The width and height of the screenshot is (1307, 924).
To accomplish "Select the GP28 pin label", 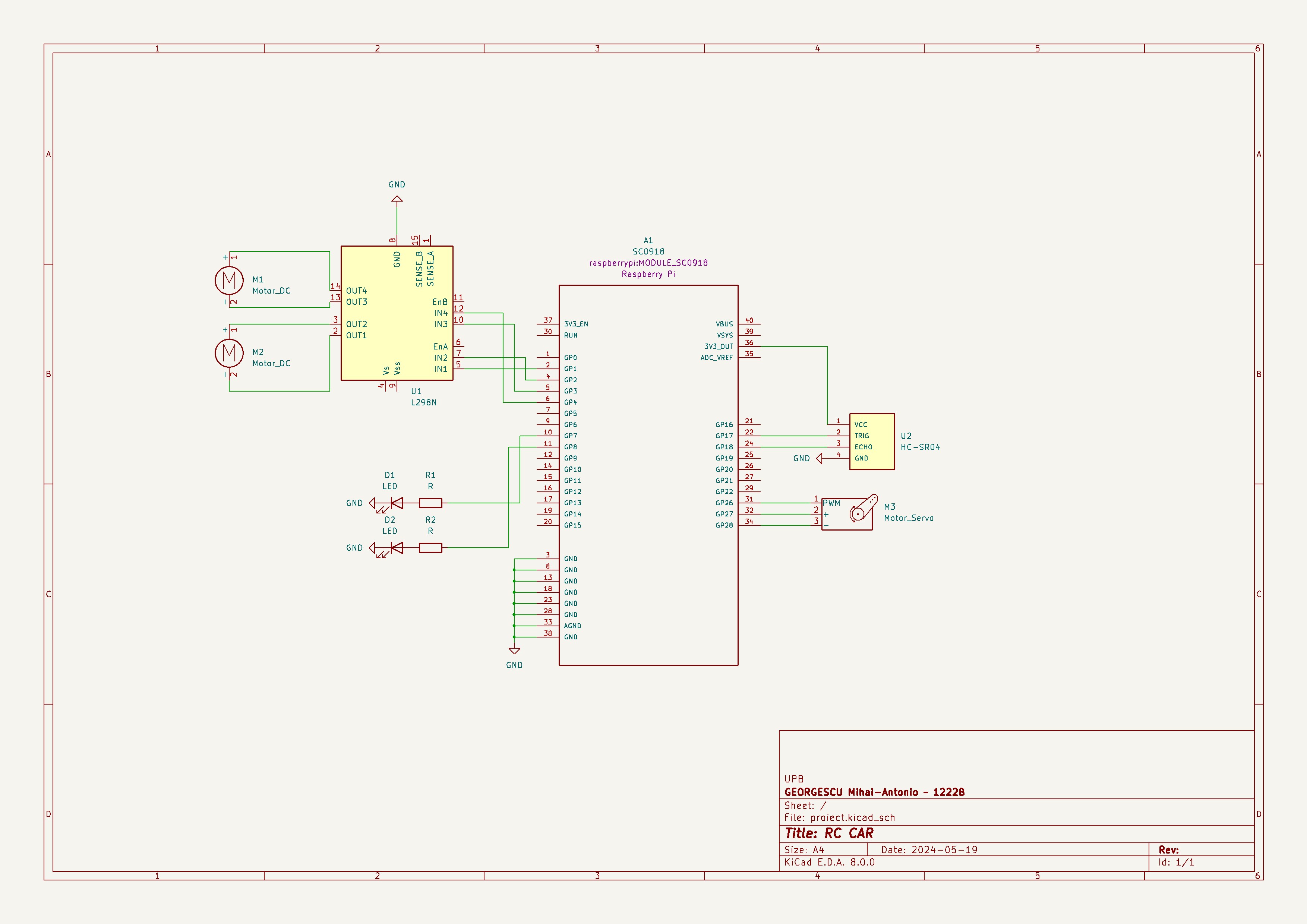I will tap(724, 526).
